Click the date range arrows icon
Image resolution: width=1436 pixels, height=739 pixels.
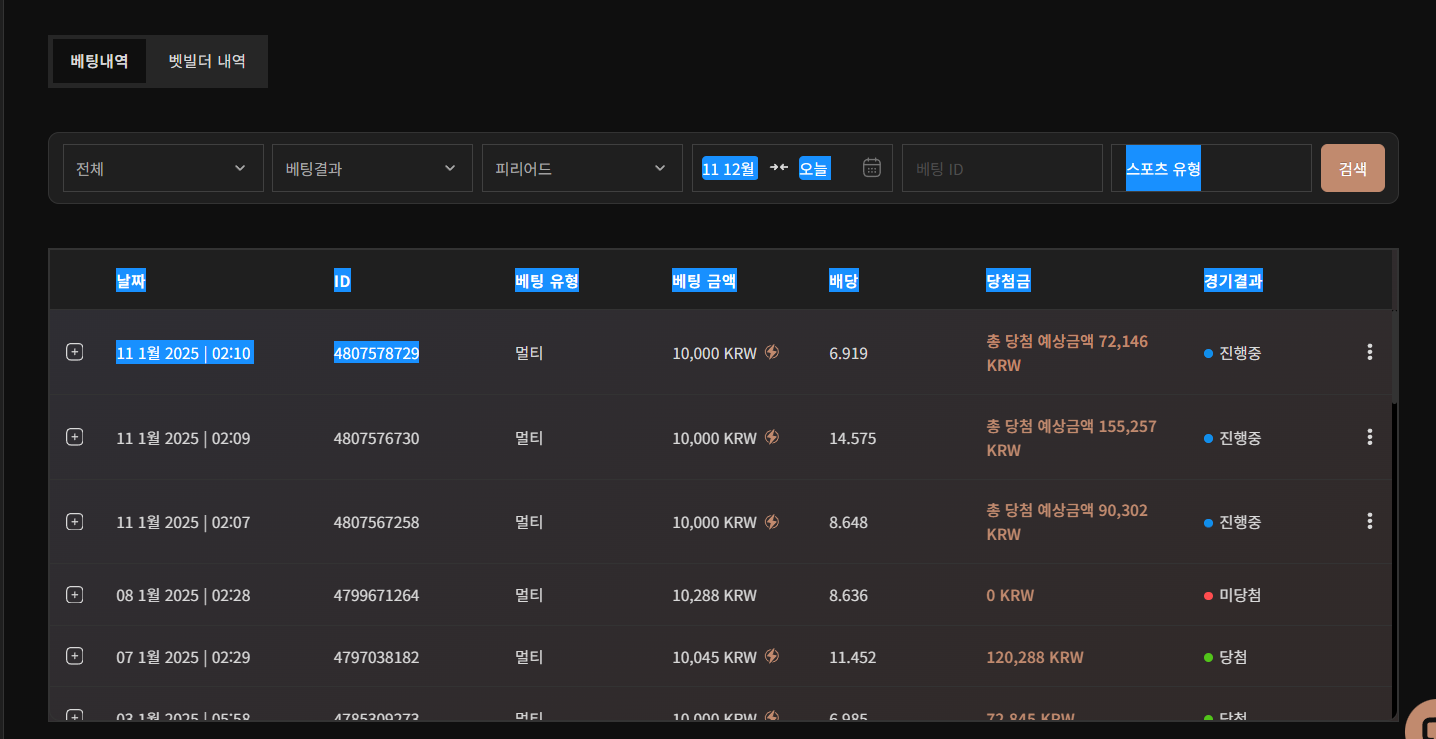pos(779,167)
